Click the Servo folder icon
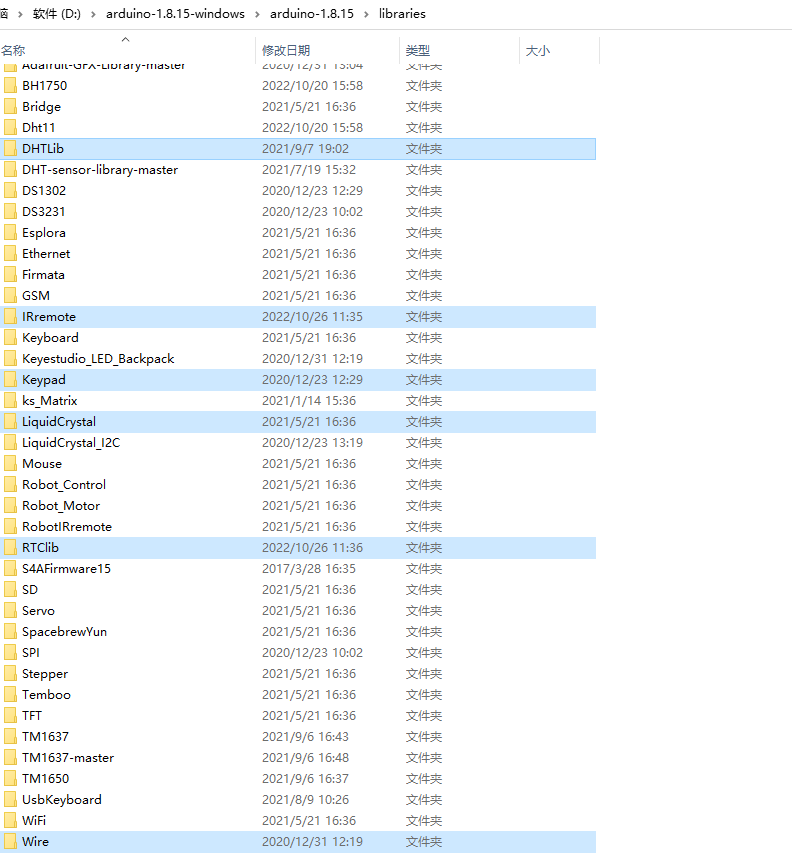 tap(10, 611)
